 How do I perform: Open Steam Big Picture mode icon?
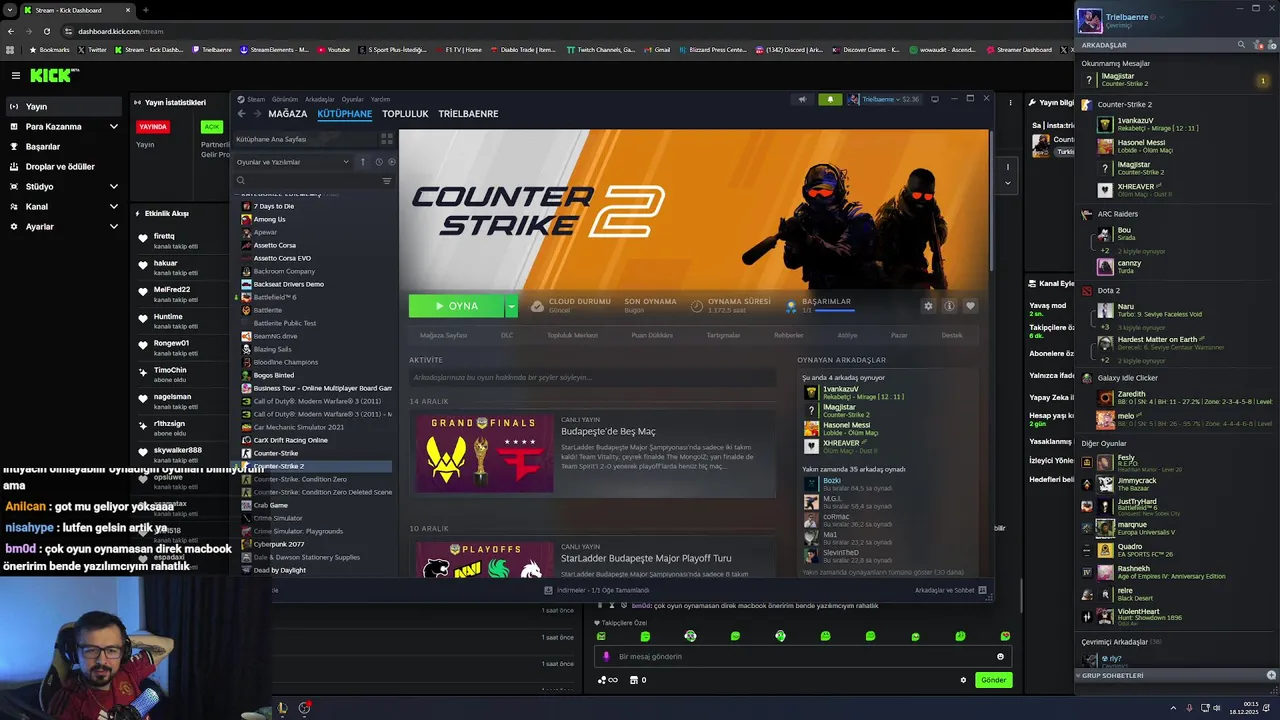934,99
